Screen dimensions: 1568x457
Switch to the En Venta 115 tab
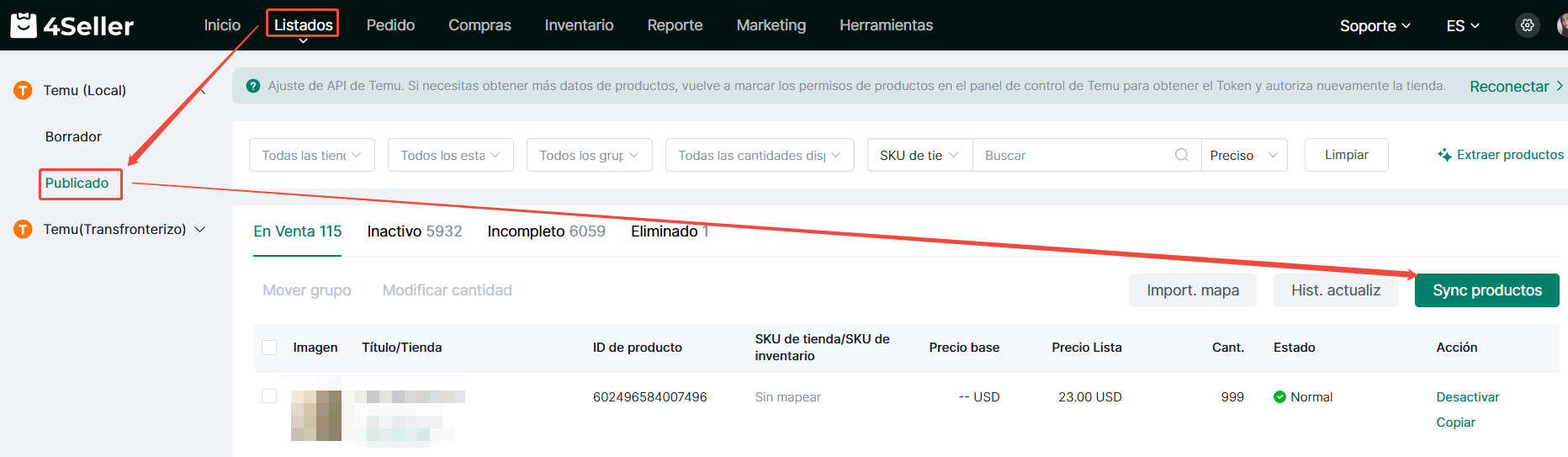click(297, 231)
